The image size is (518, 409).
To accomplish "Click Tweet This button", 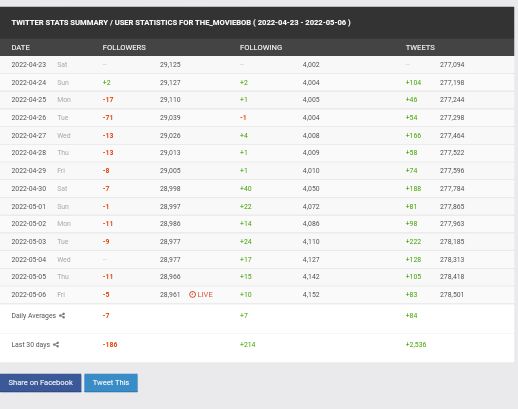I will [111, 383].
